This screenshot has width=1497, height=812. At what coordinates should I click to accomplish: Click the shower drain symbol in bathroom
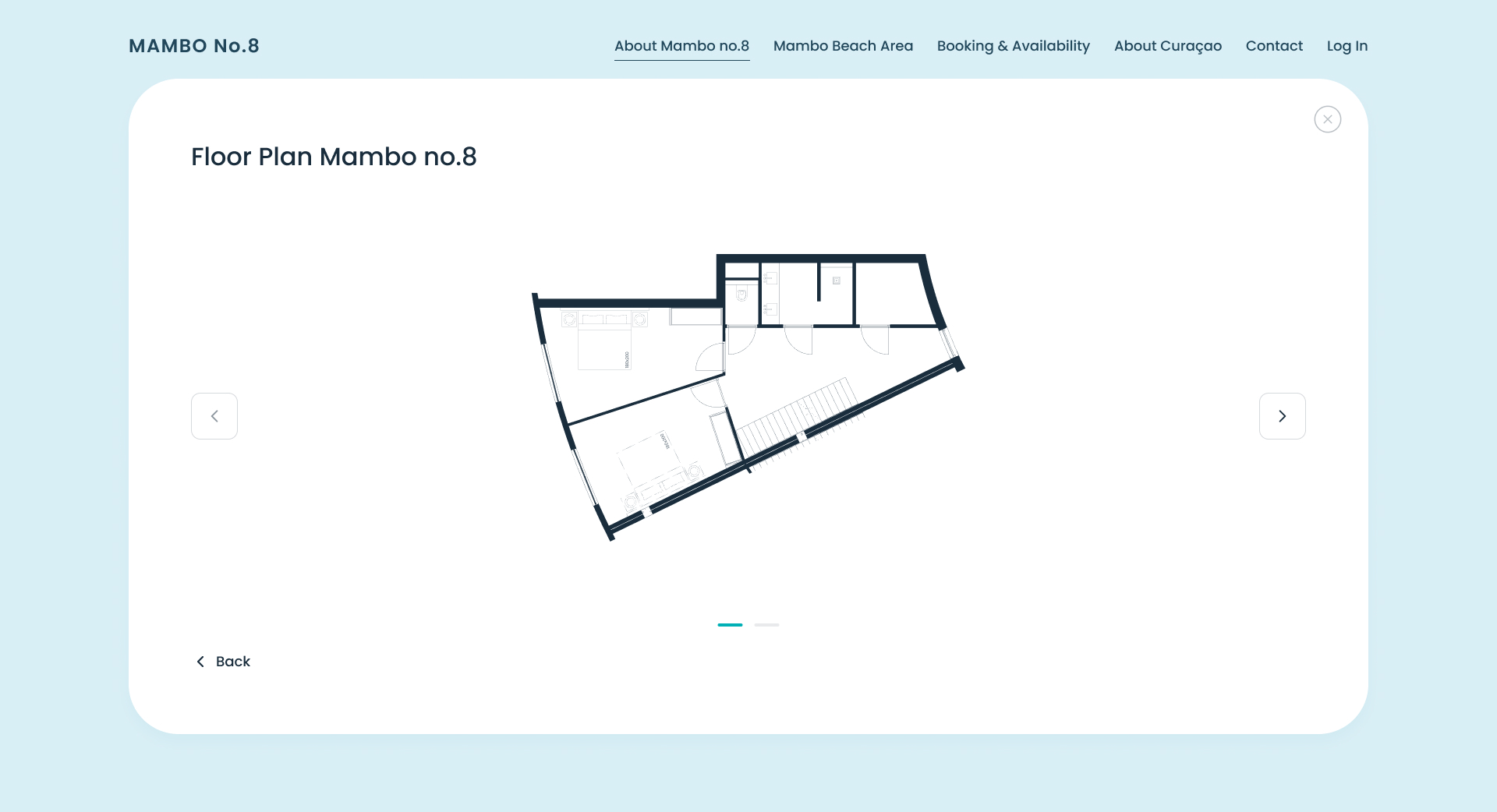click(x=836, y=281)
